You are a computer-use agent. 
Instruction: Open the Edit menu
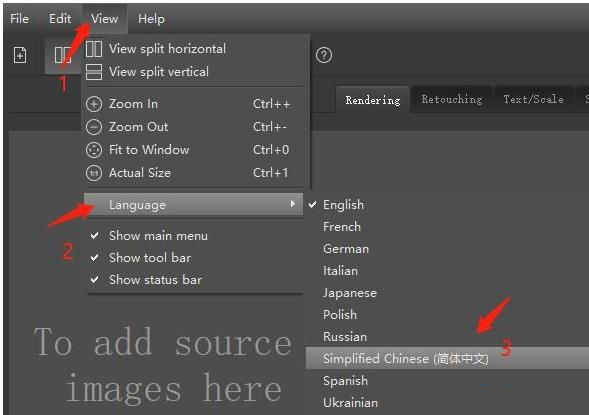[60, 18]
